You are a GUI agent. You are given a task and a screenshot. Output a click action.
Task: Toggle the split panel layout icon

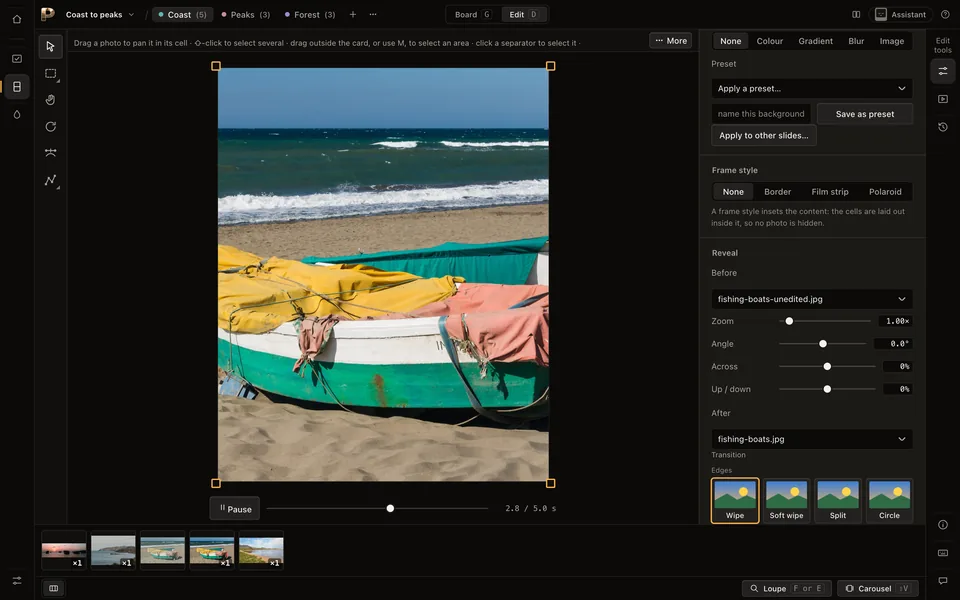coord(856,15)
